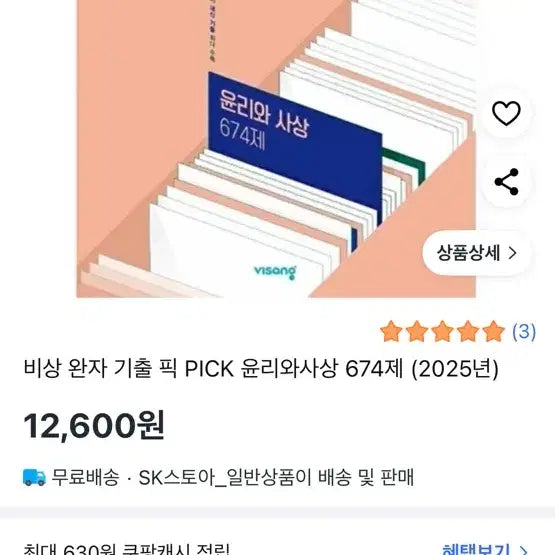The height and width of the screenshot is (555, 555).
Task: Click the middle third rating star
Action: click(x=442, y=331)
